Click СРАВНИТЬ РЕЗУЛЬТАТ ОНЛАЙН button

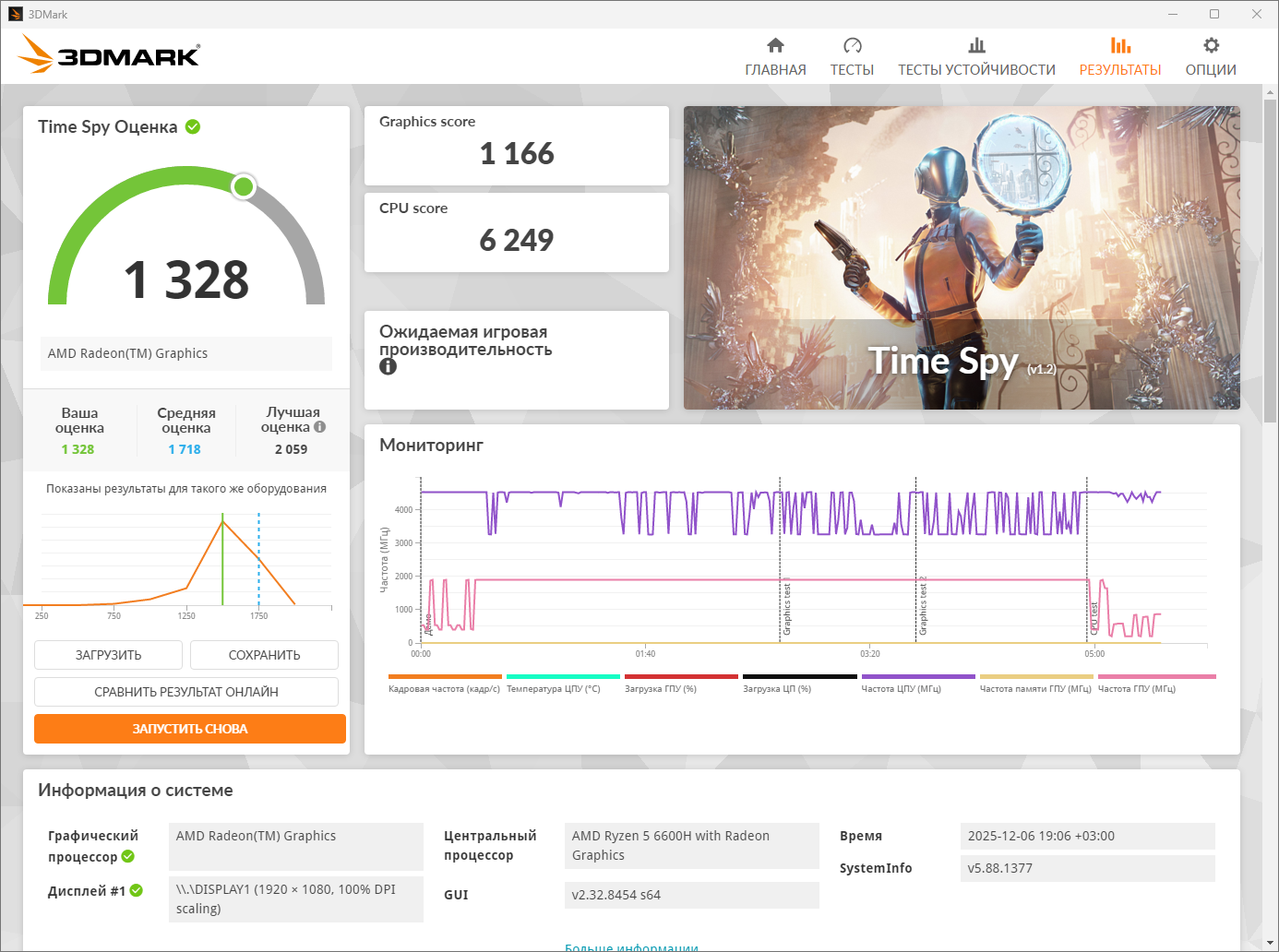[x=186, y=692]
